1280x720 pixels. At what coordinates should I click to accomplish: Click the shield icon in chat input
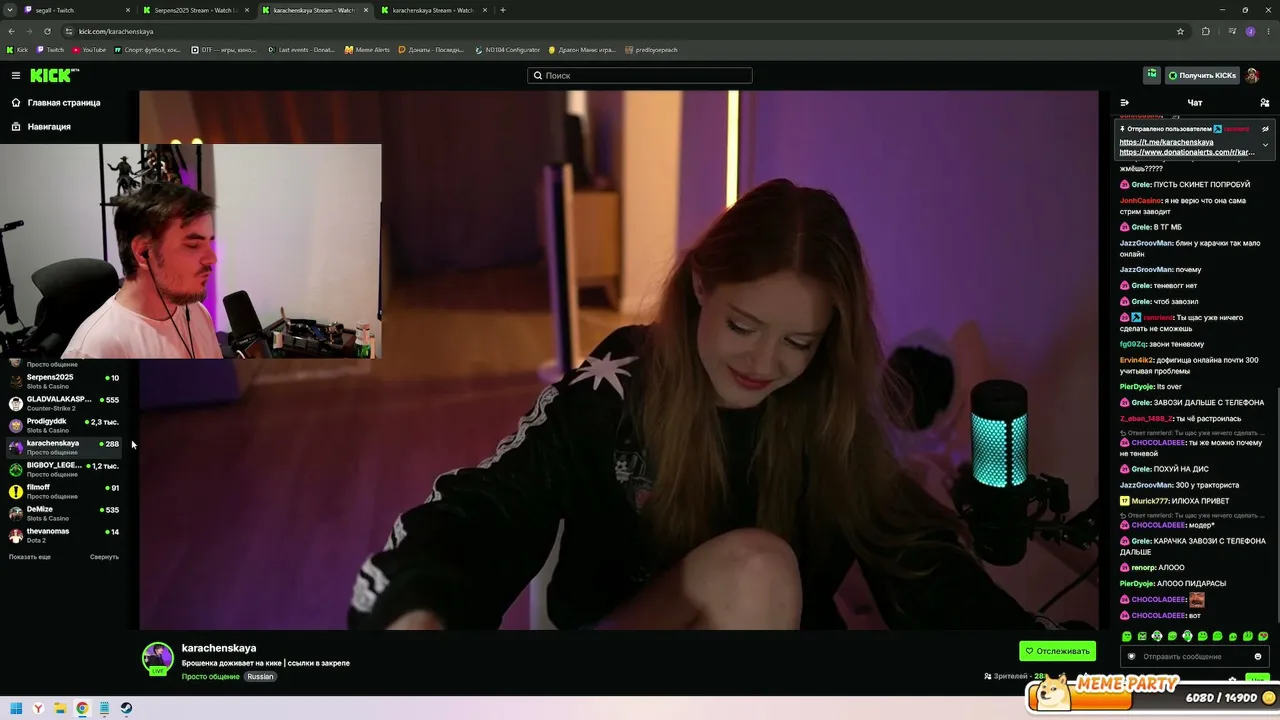(1131, 657)
